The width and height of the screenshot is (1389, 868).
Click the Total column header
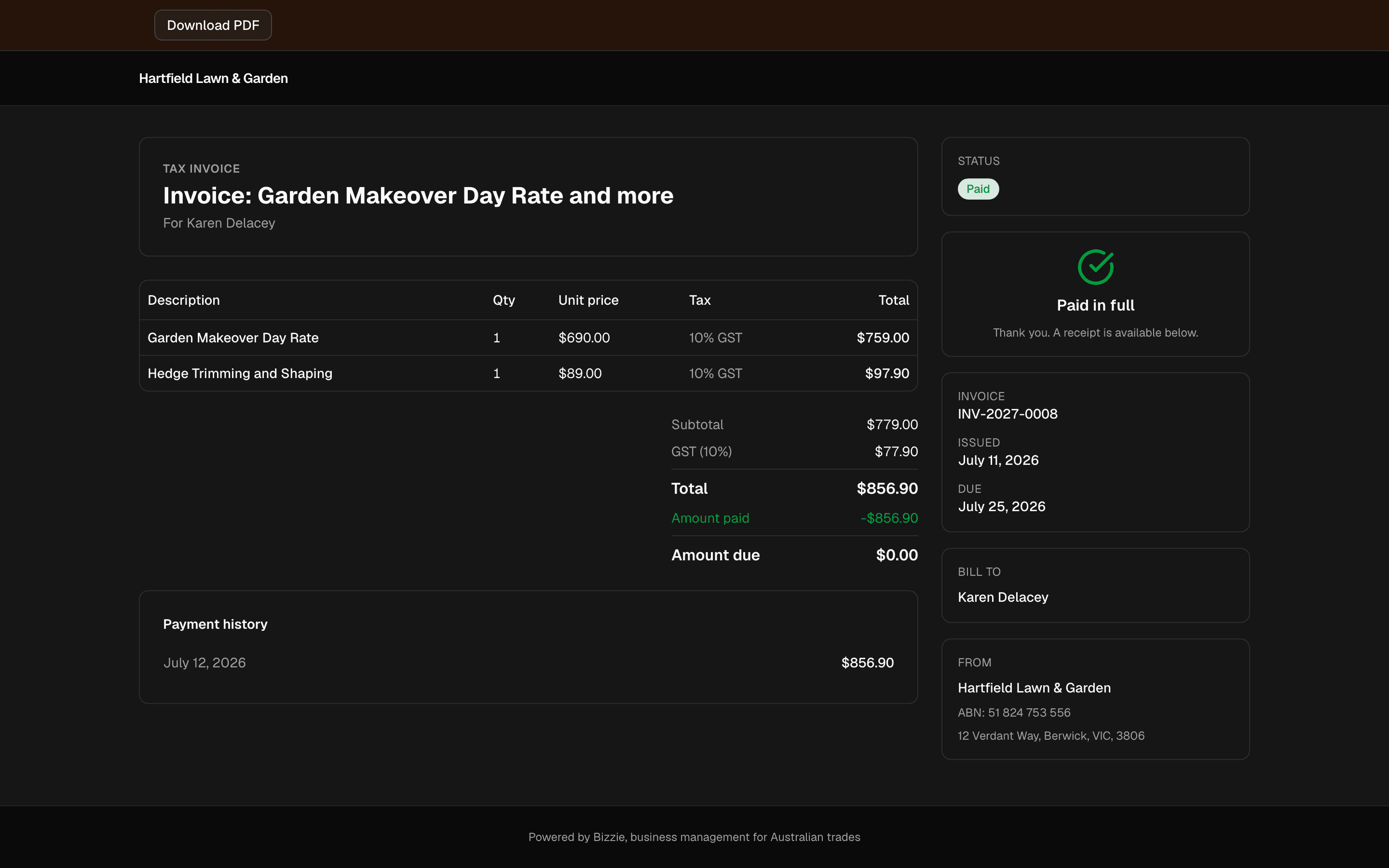(x=894, y=300)
